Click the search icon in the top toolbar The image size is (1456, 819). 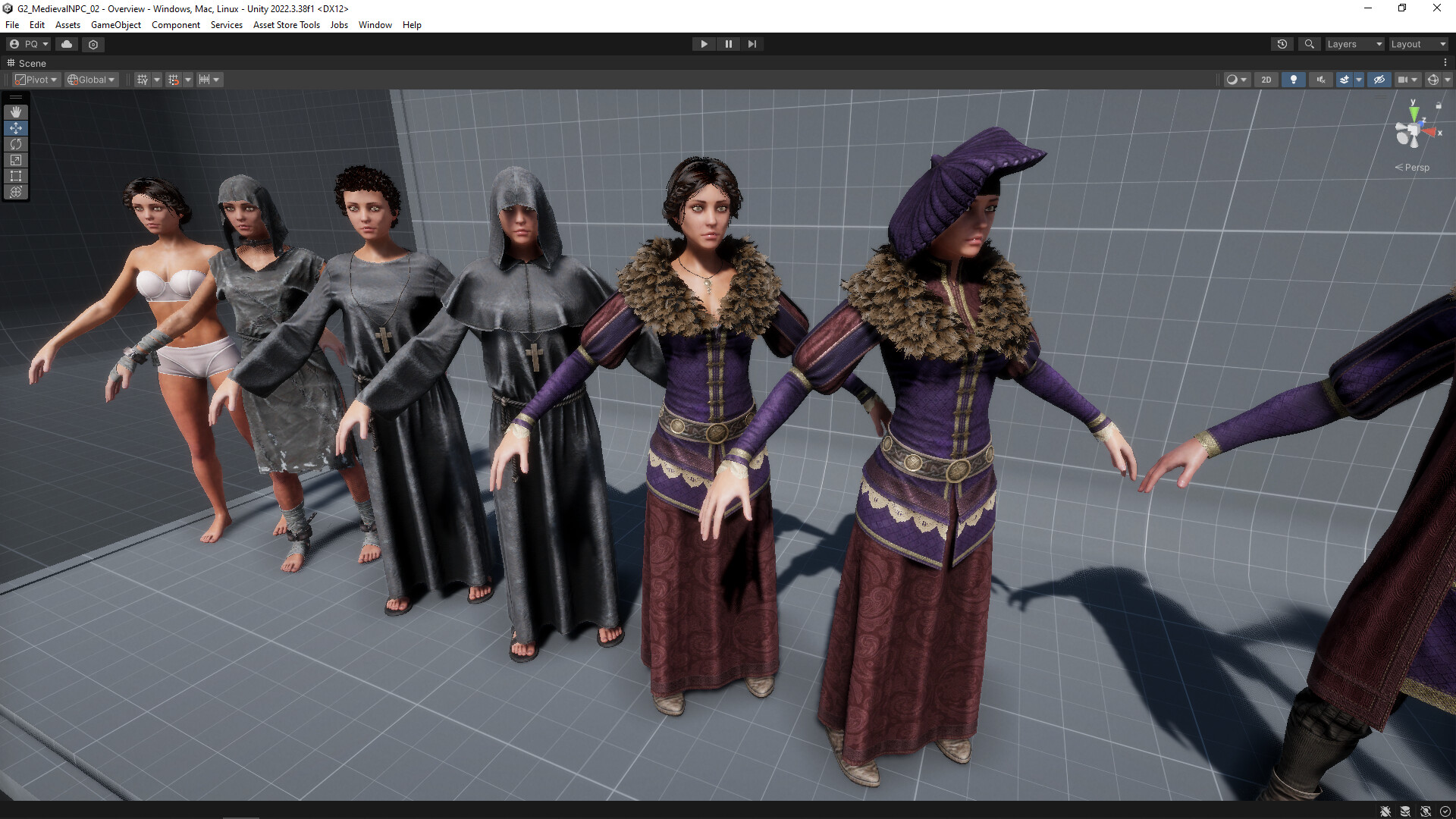[x=1309, y=44]
